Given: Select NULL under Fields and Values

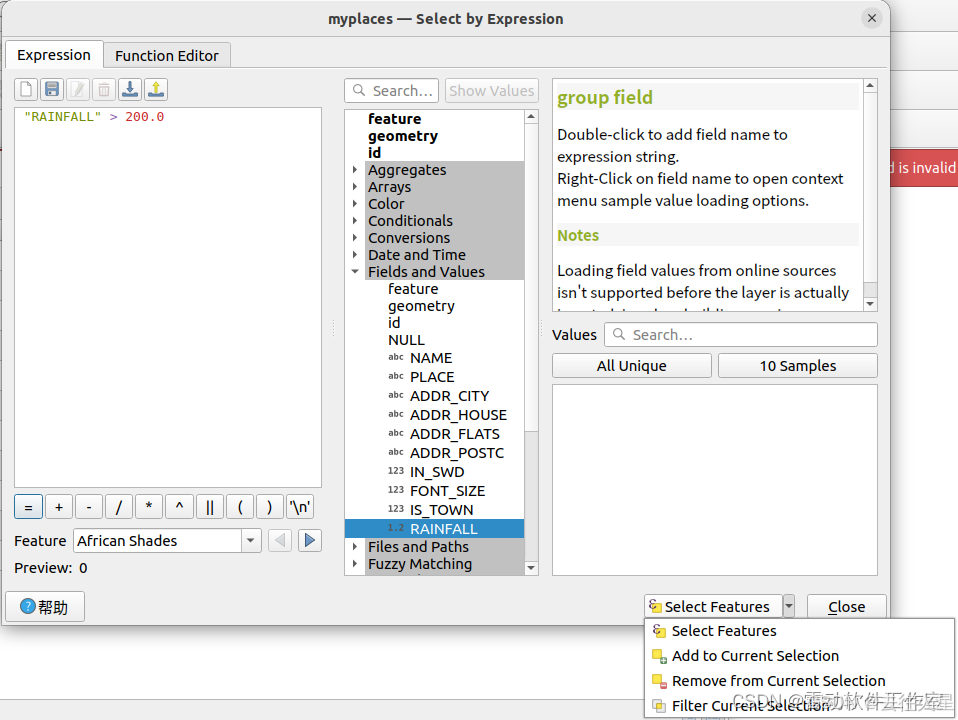Looking at the screenshot, I should click(x=406, y=340).
